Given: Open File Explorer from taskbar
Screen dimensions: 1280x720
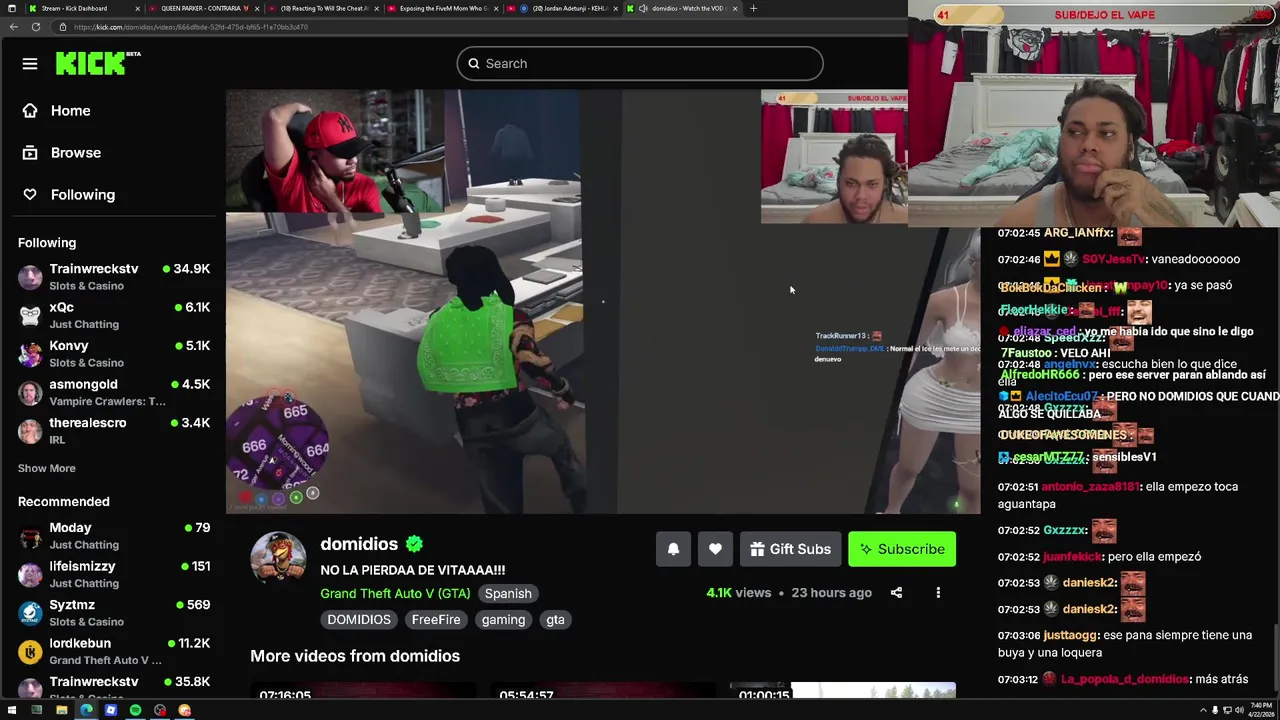Looking at the screenshot, I should click(x=61, y=710).
